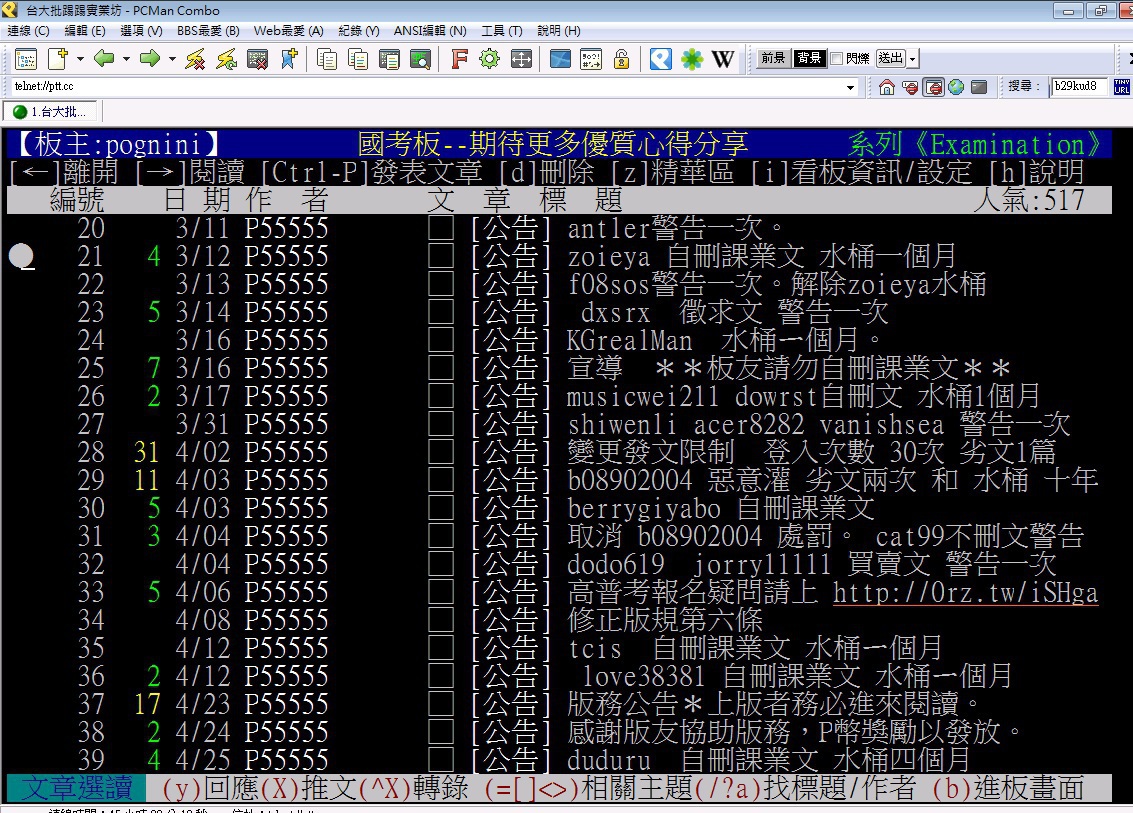This screenshot has height=813, width=1133.
Task: Open Wikipedia with the W icon
Action: point(723,59)
